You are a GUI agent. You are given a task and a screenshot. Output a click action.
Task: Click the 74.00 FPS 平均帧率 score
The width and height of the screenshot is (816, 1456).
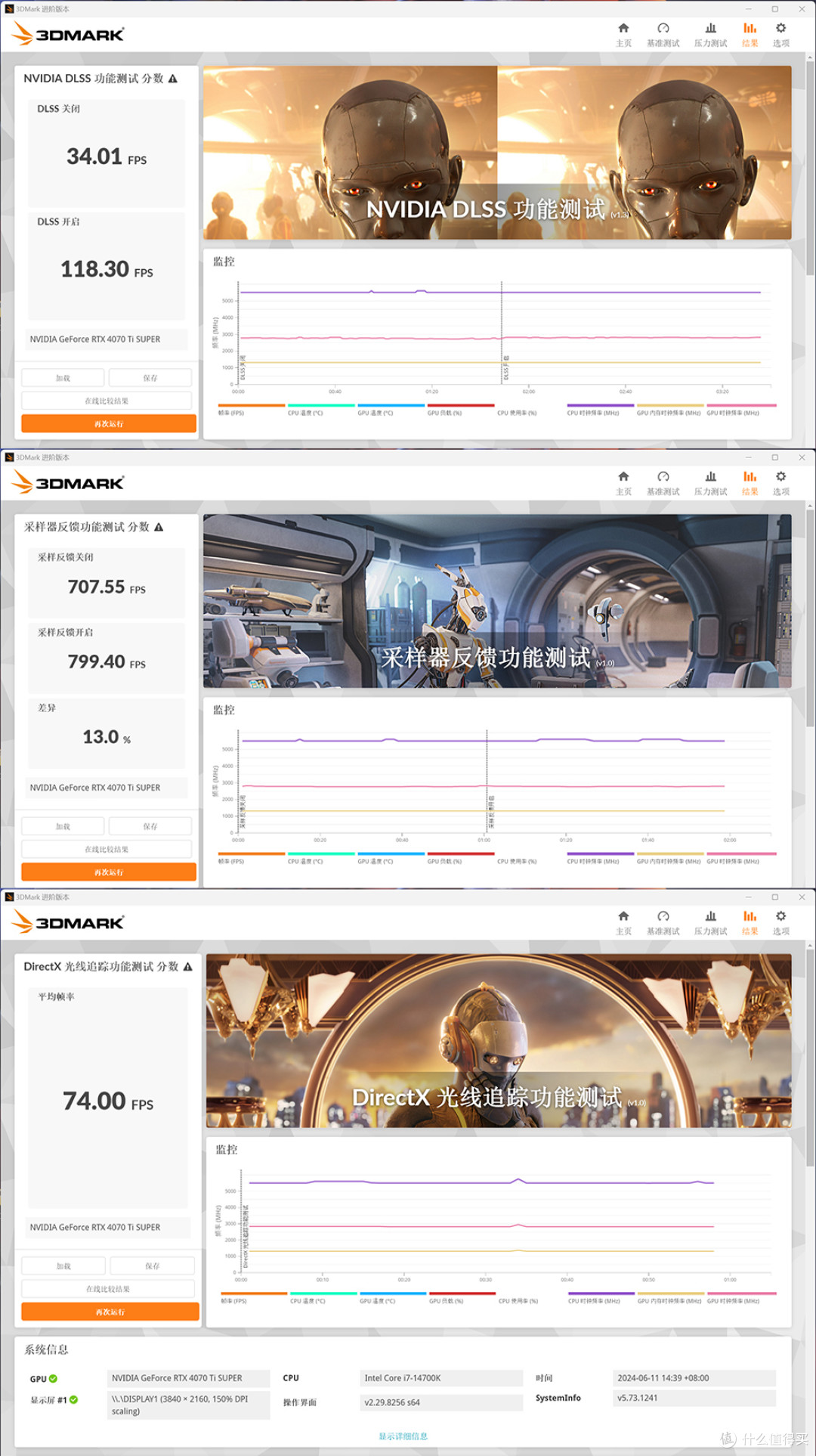tap(108, 1101)
